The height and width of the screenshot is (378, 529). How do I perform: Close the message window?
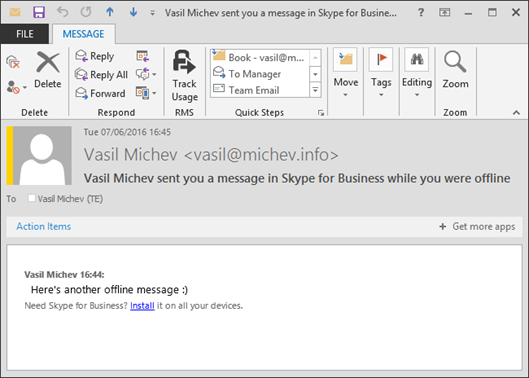pos(516,12)
